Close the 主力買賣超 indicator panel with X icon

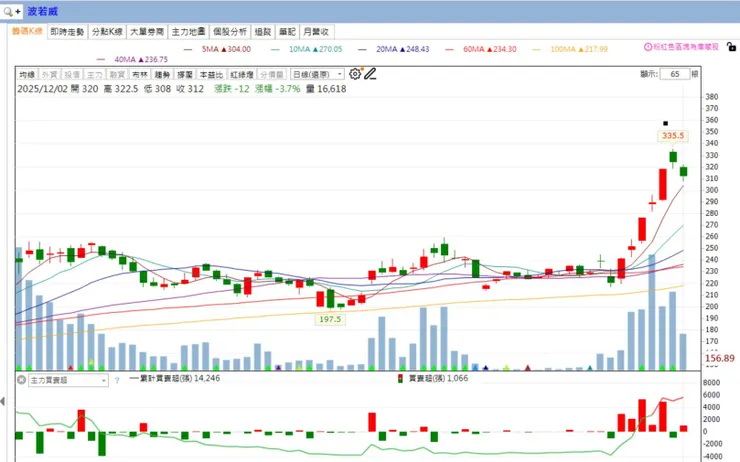tap(21, 380)
